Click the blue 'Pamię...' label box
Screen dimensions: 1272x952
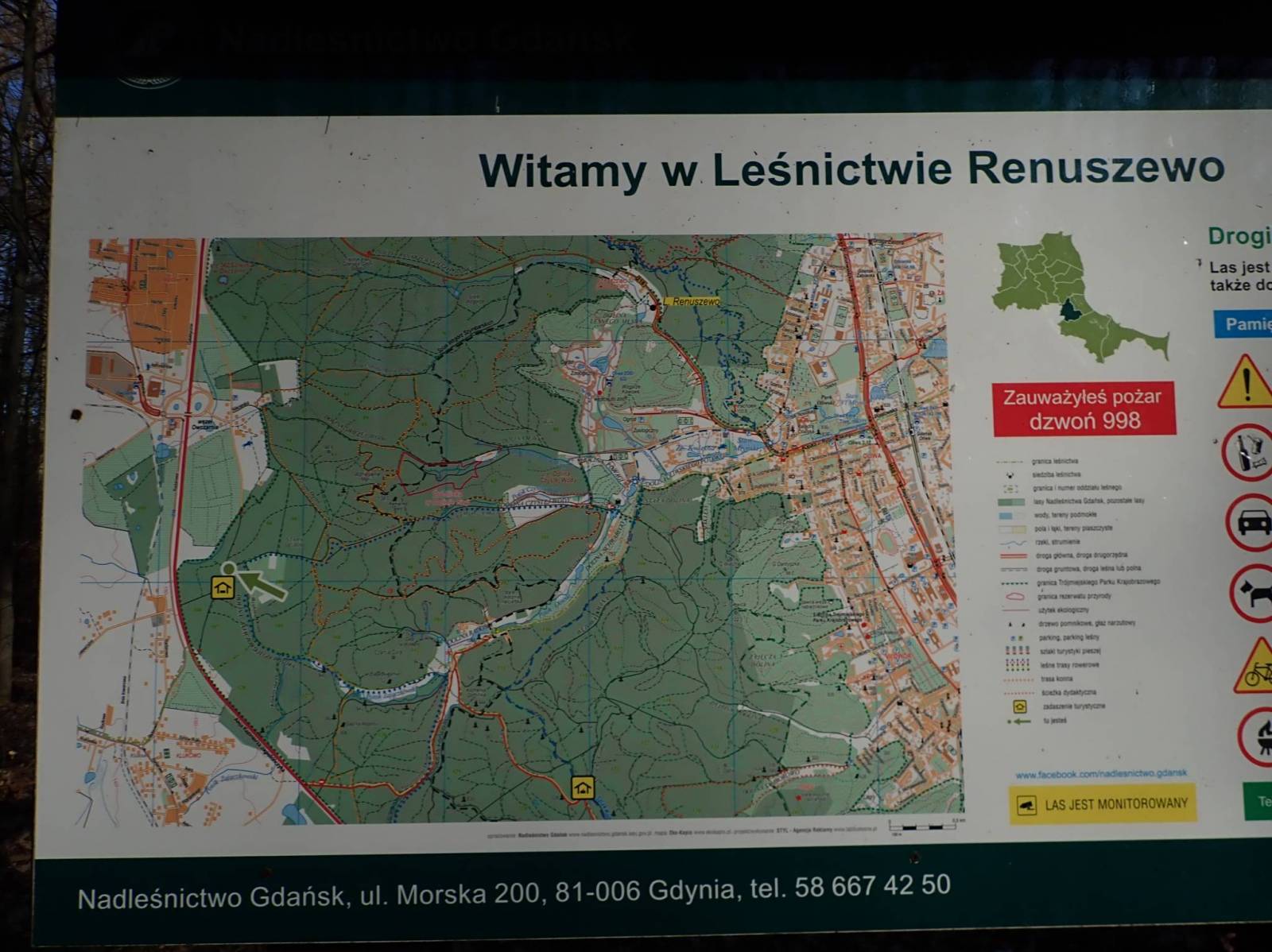(x=1243, y=324)
